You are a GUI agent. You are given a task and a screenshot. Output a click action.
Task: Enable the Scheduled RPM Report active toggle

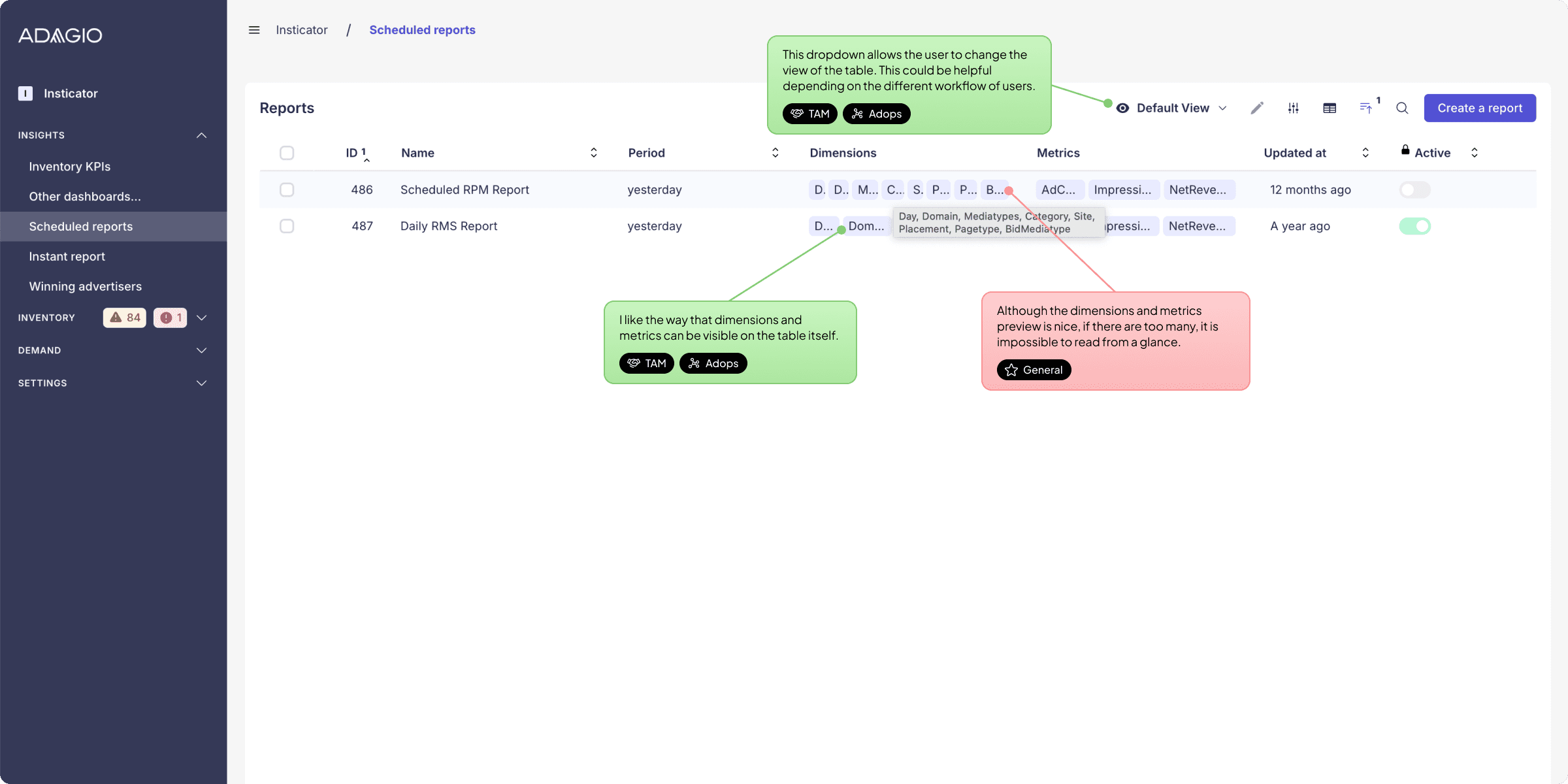pos(1415,189)
